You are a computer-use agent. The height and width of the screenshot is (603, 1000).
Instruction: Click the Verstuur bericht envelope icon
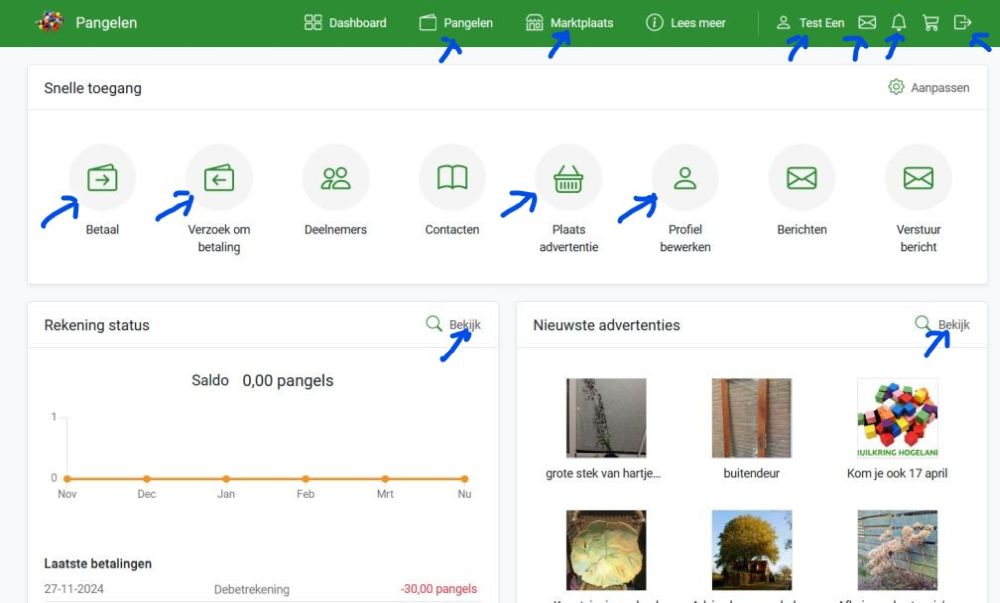tap(918, 178)
